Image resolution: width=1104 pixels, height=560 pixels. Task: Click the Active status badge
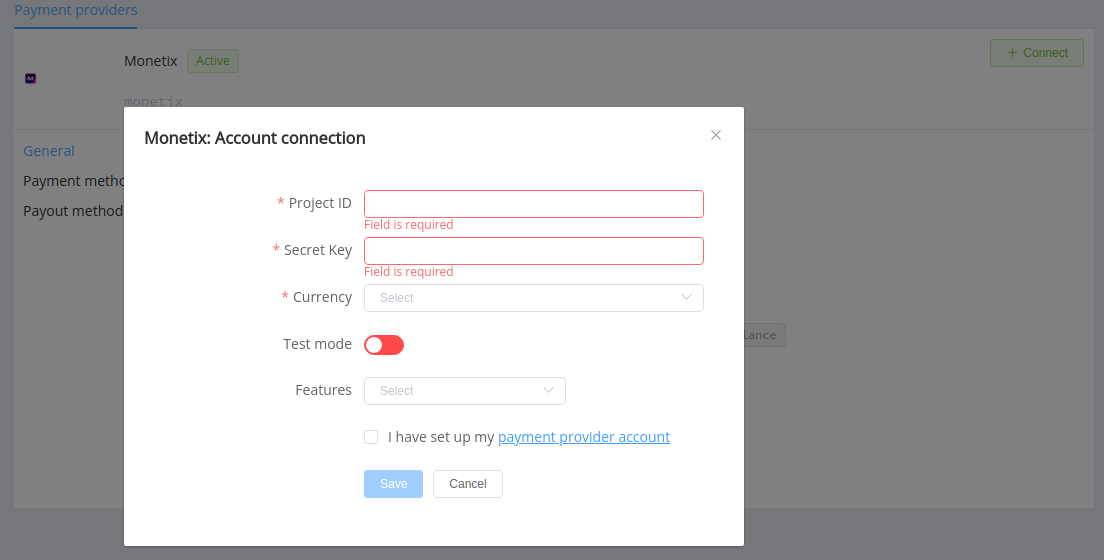[x=213, y=61]
